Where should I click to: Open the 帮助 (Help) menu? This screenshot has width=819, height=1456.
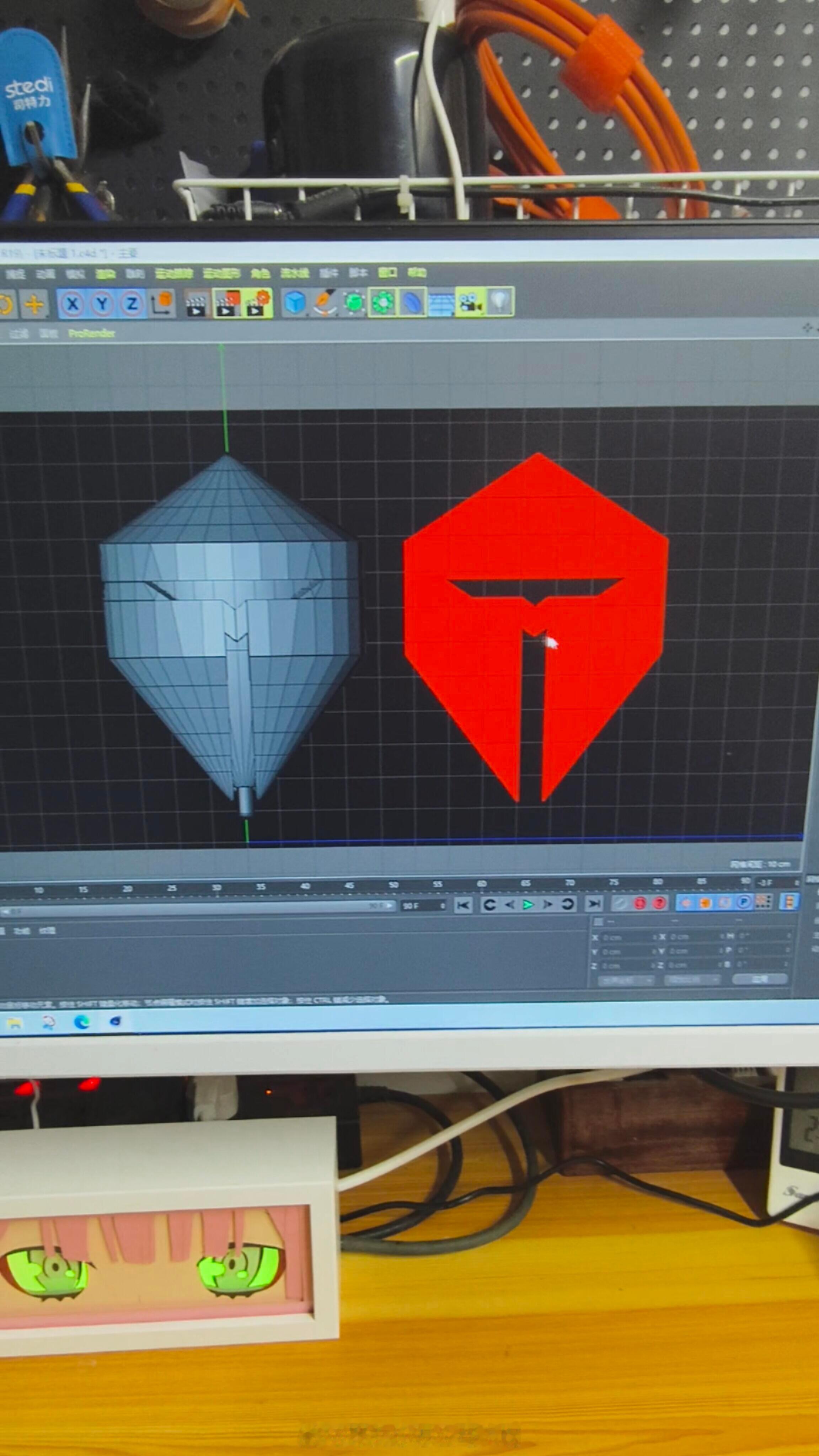pos(417,273)
